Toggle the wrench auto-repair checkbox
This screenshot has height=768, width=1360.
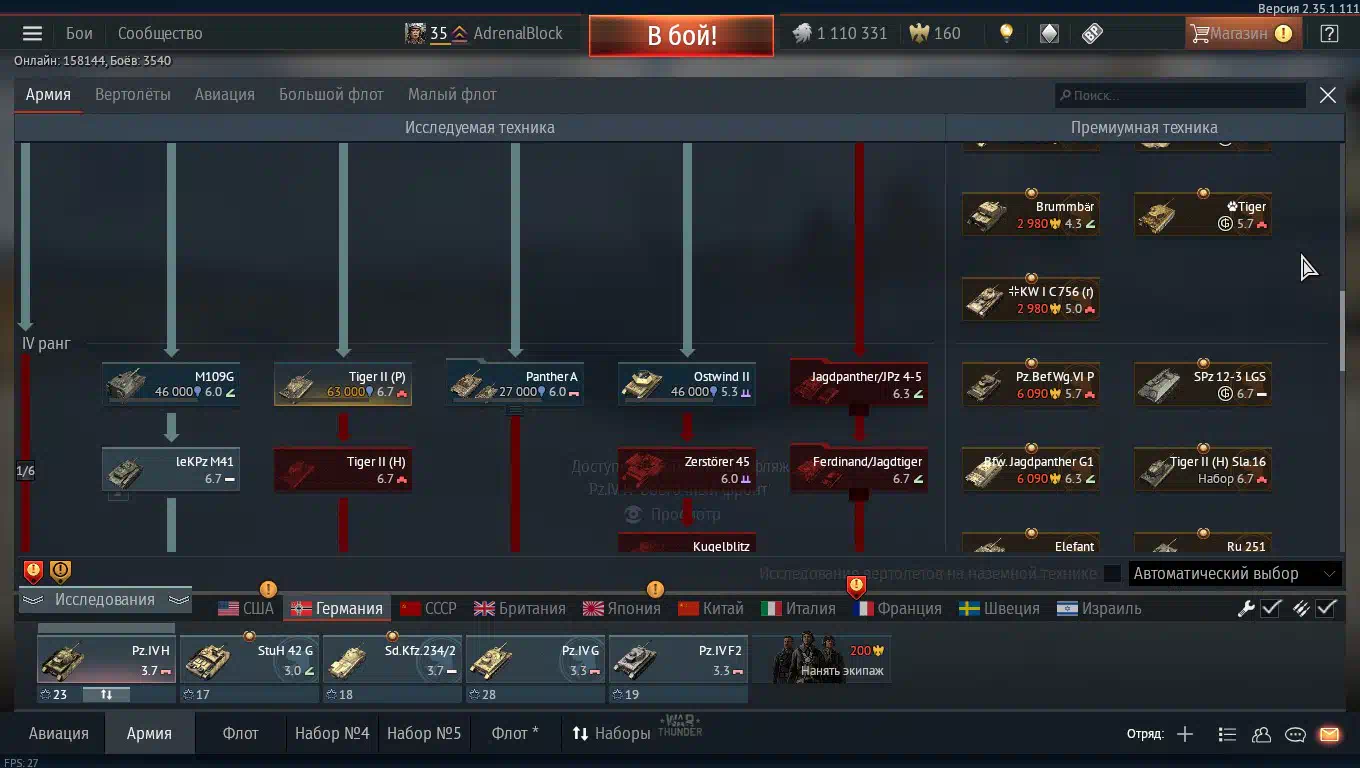click(x=1271, y=608)
